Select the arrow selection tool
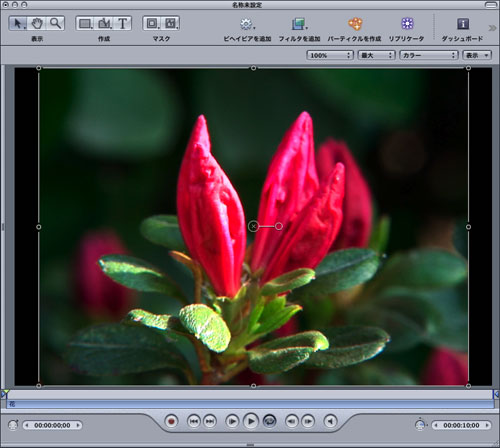The image size is (500, 448). click(x=18, y=23)
